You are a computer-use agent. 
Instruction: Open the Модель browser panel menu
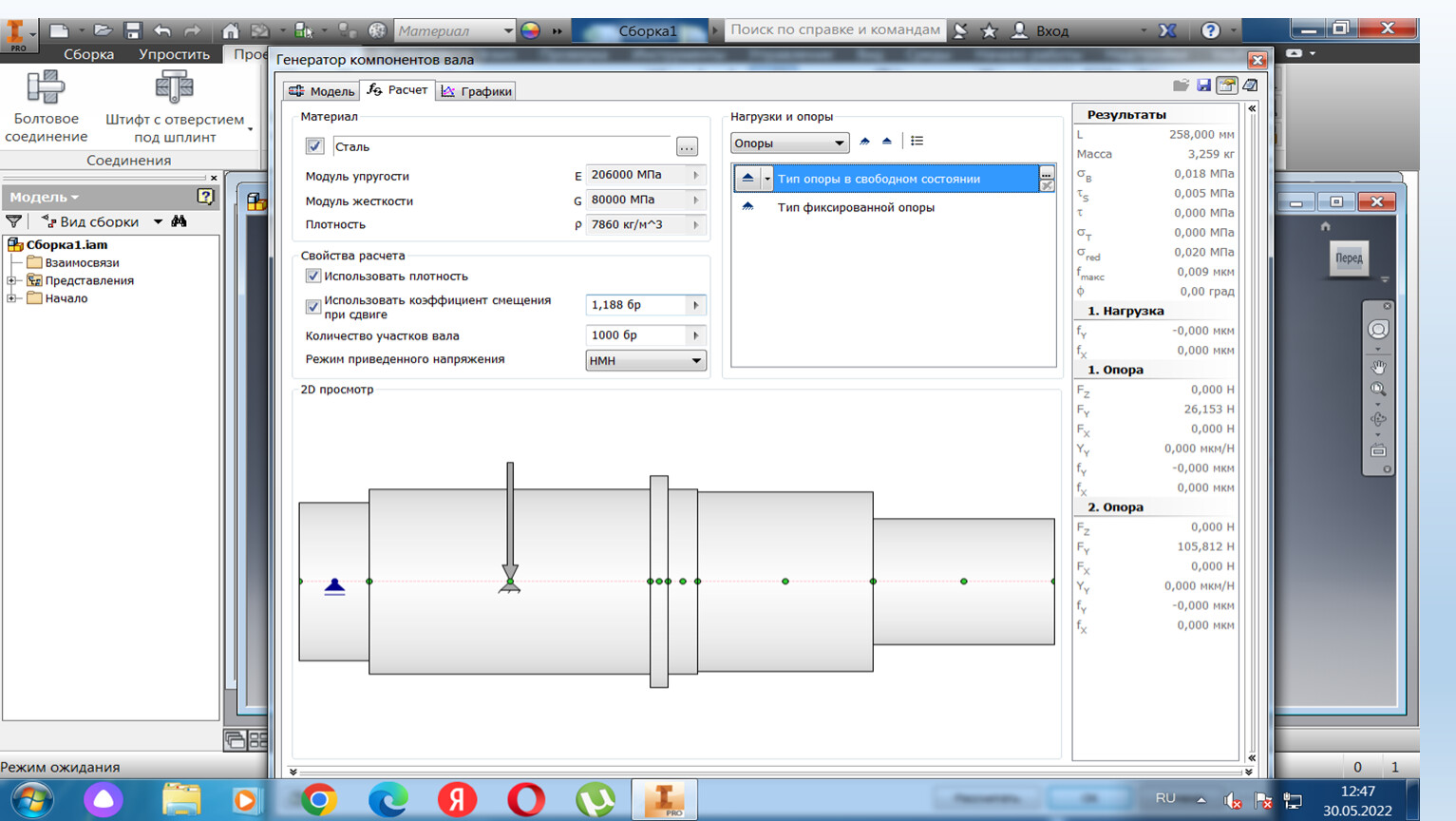[45, 197]
